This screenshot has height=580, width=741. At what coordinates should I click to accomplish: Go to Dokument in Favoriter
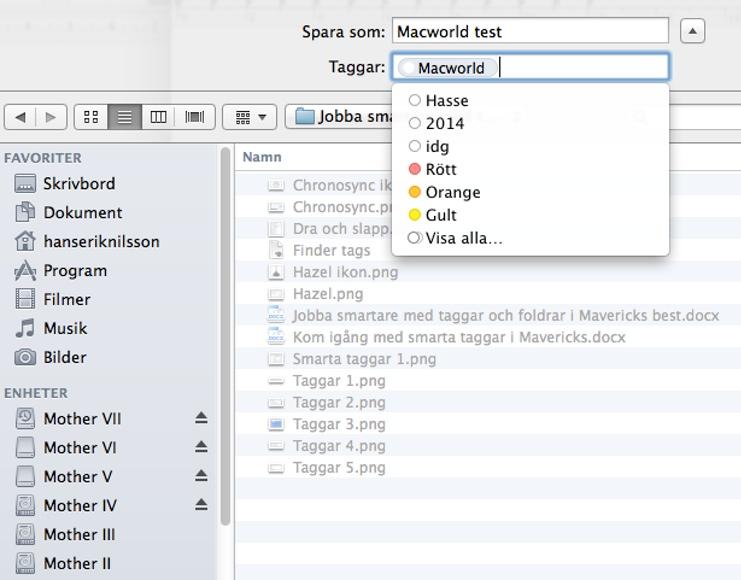(x=82, y=213)
